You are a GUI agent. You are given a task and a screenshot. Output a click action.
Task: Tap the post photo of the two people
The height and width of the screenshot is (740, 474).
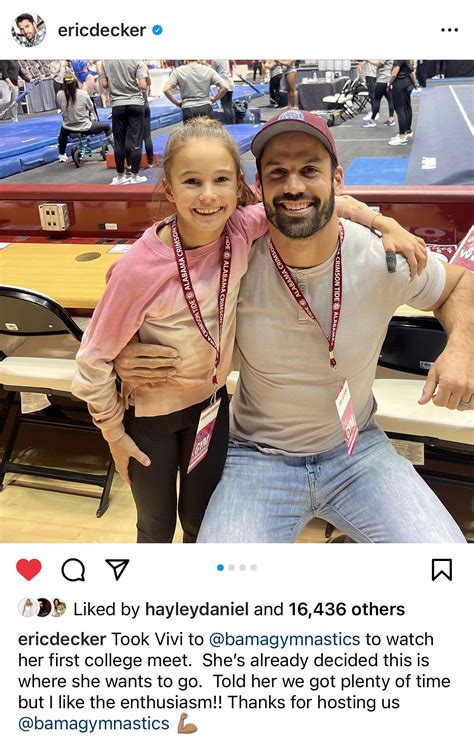[237, 301]
